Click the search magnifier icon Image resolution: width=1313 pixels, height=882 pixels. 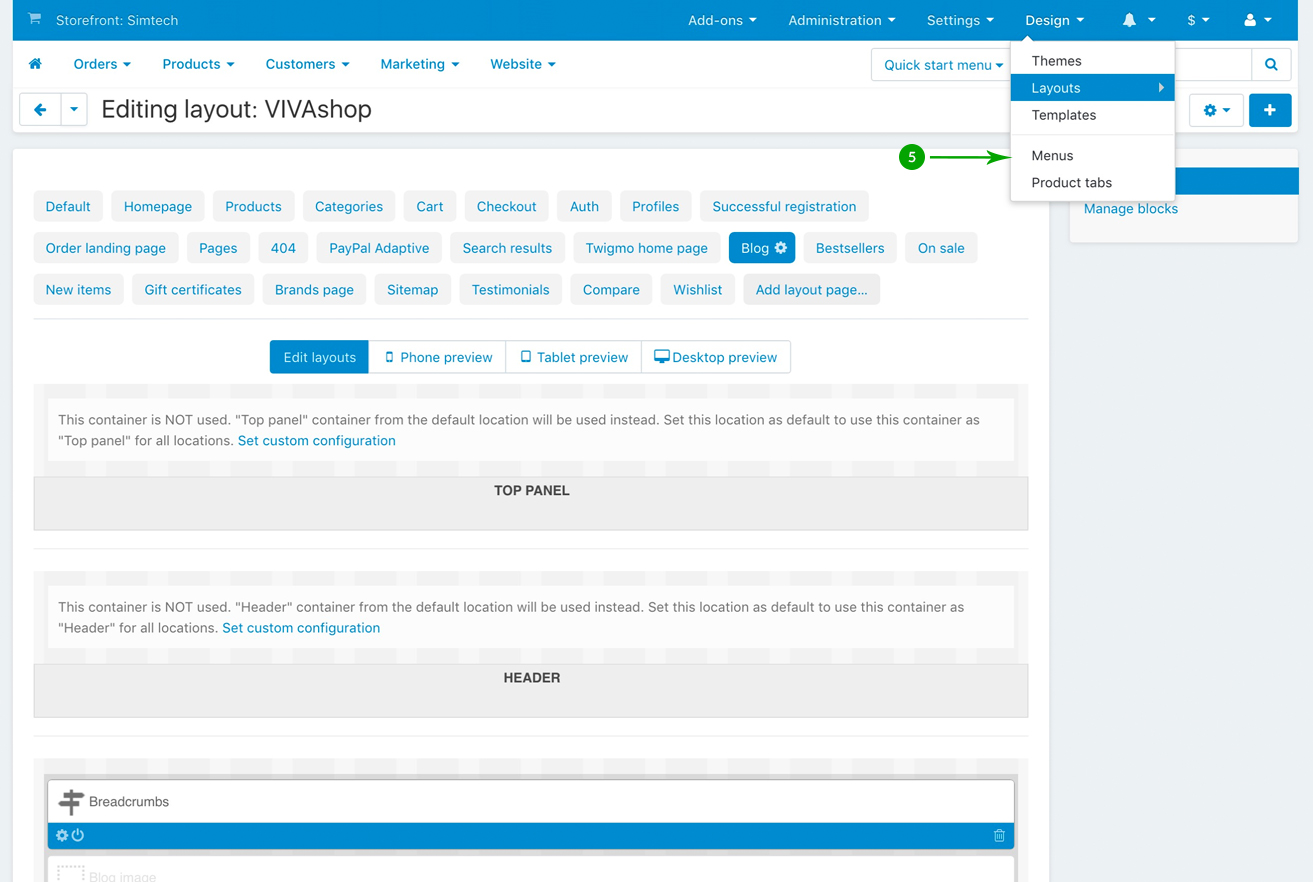[x=1271, y=65]
